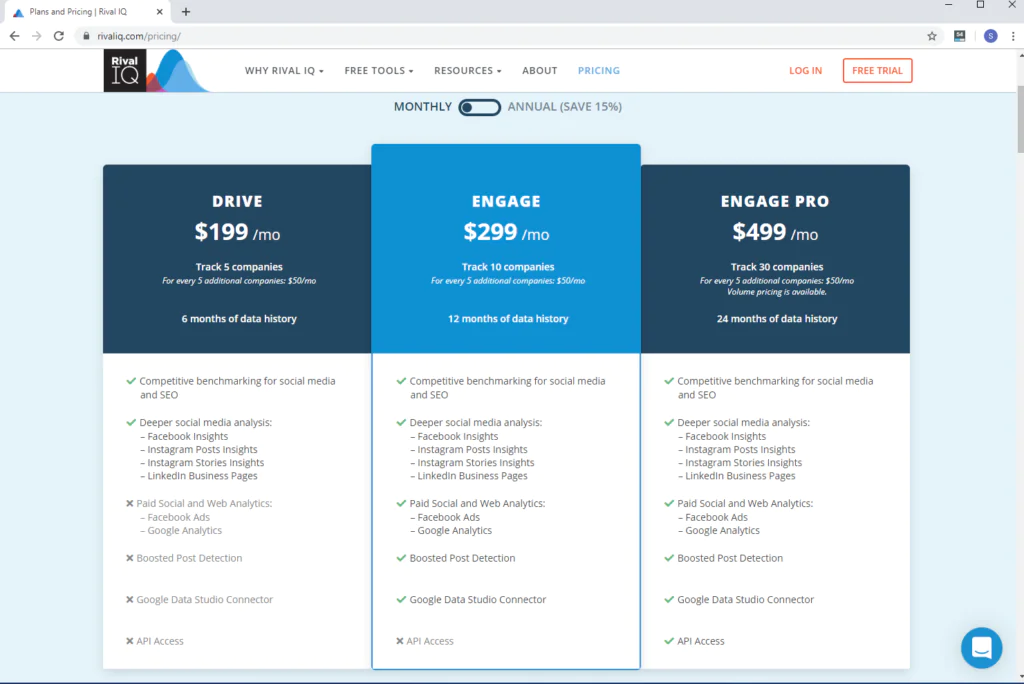Click Paid Social and Web Analytics in Drive column
Viewport: 1024px width, 684px height.
[204, 503]
